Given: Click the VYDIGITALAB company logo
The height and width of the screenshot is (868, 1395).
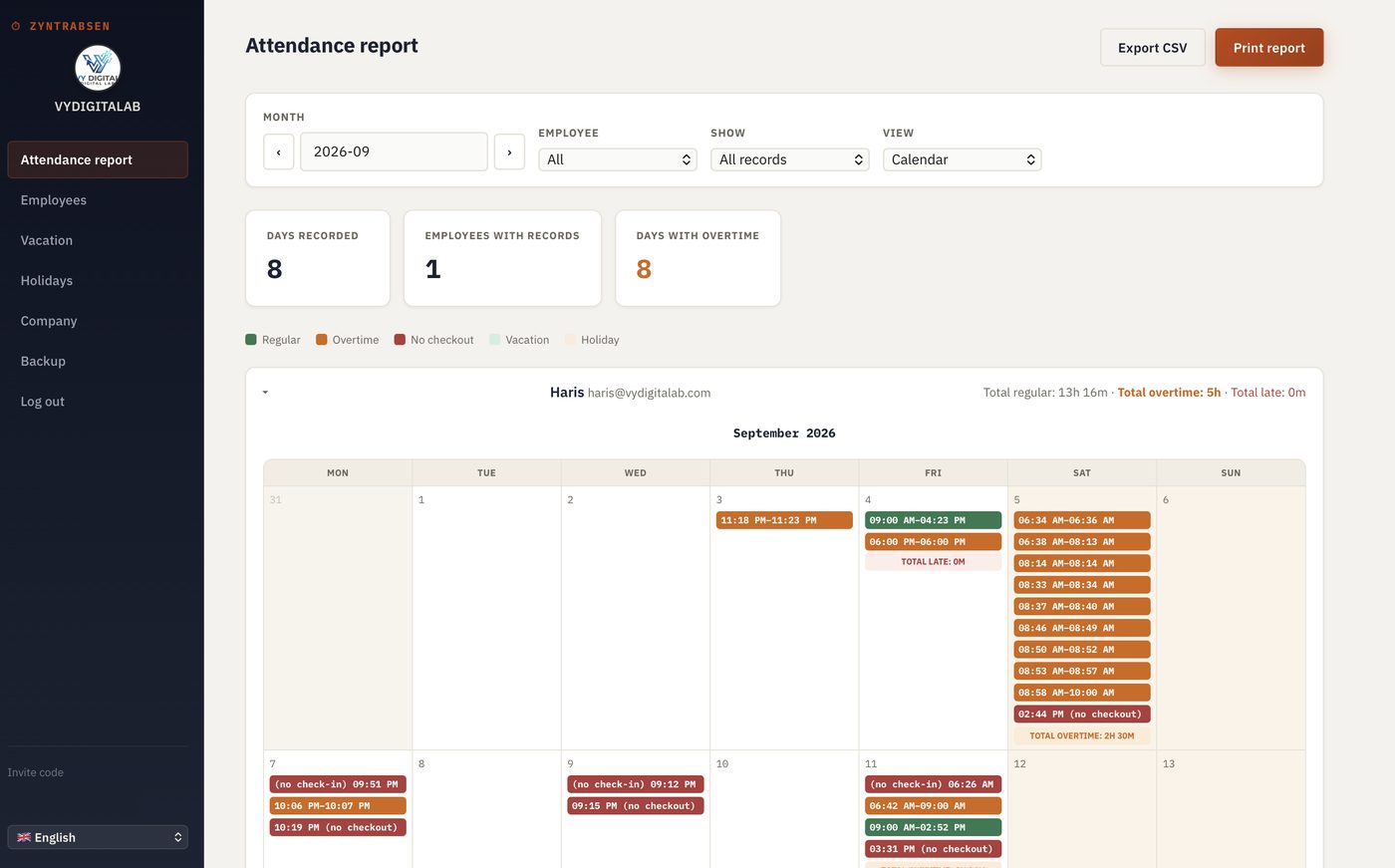Looking at the screenshot, I should coord(98,68).
